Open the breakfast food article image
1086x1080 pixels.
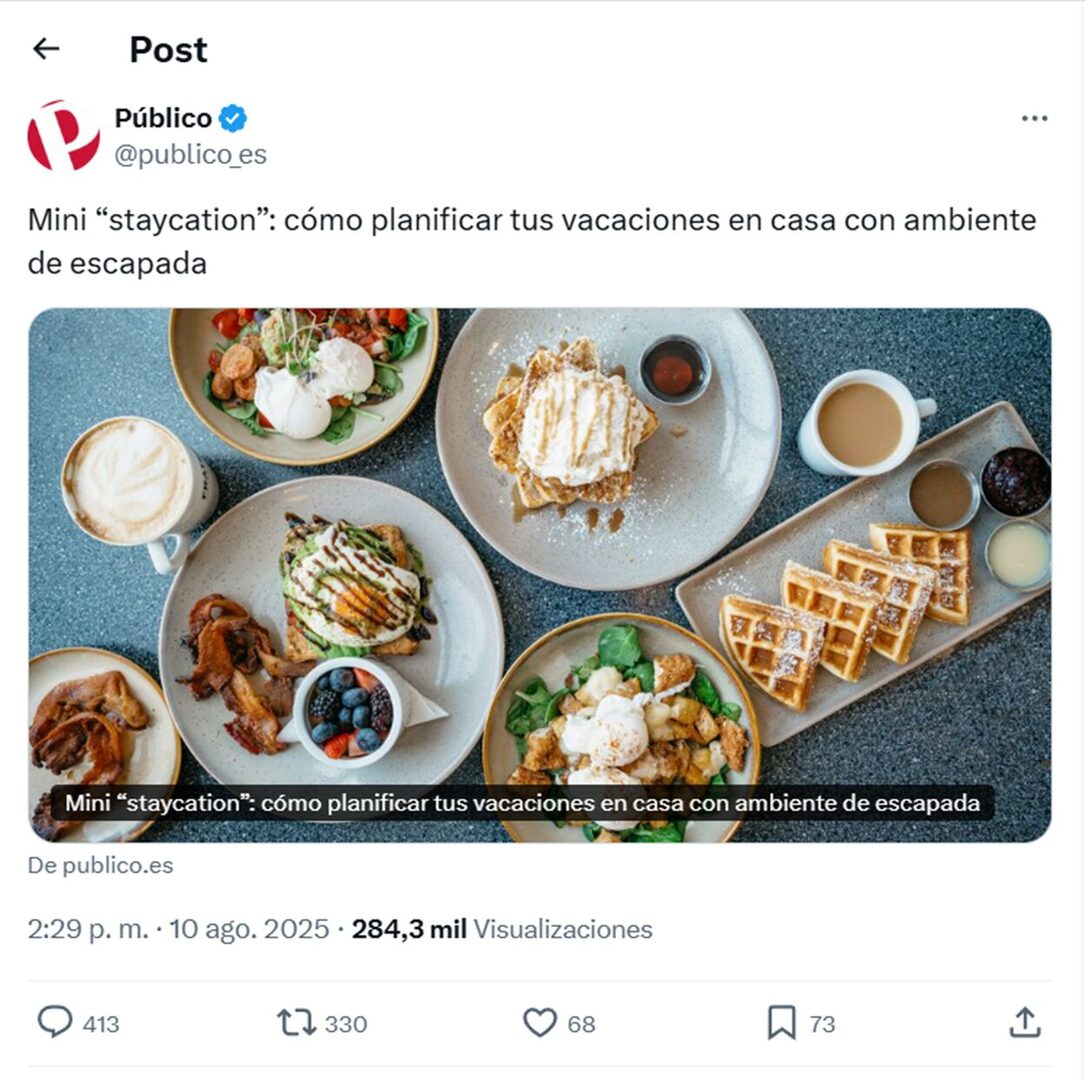[x=540, y=575]
